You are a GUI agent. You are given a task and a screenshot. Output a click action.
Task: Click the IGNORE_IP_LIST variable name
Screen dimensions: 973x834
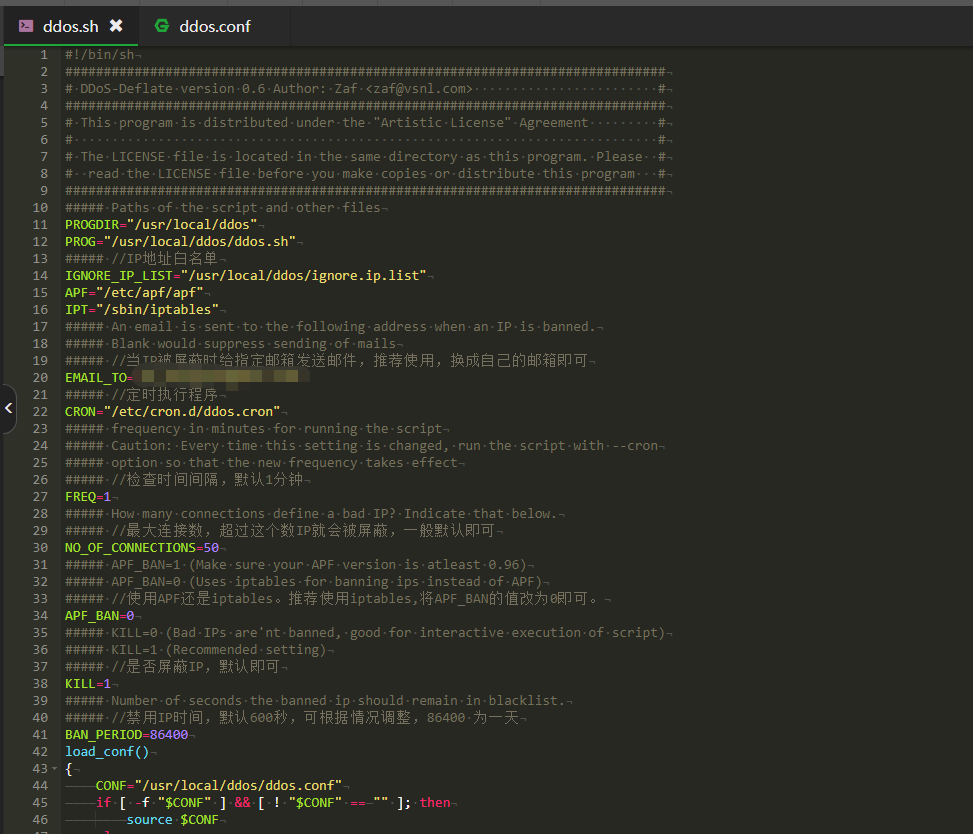tap(119, 275)
